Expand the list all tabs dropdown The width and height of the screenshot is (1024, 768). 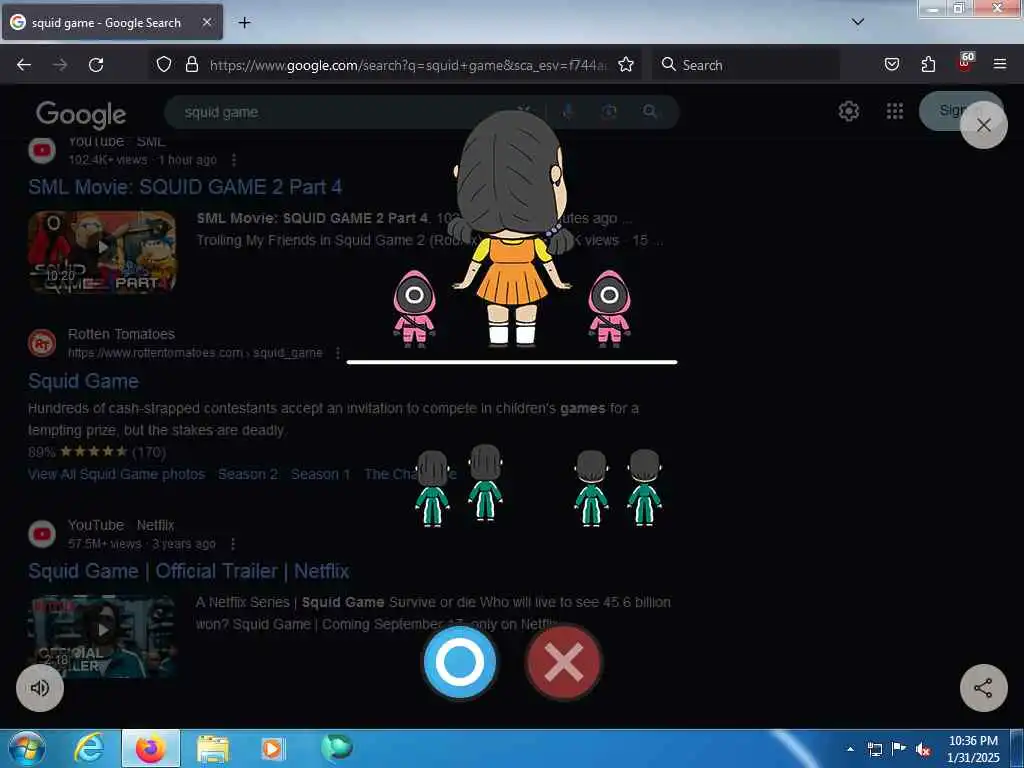coord(858,22)
